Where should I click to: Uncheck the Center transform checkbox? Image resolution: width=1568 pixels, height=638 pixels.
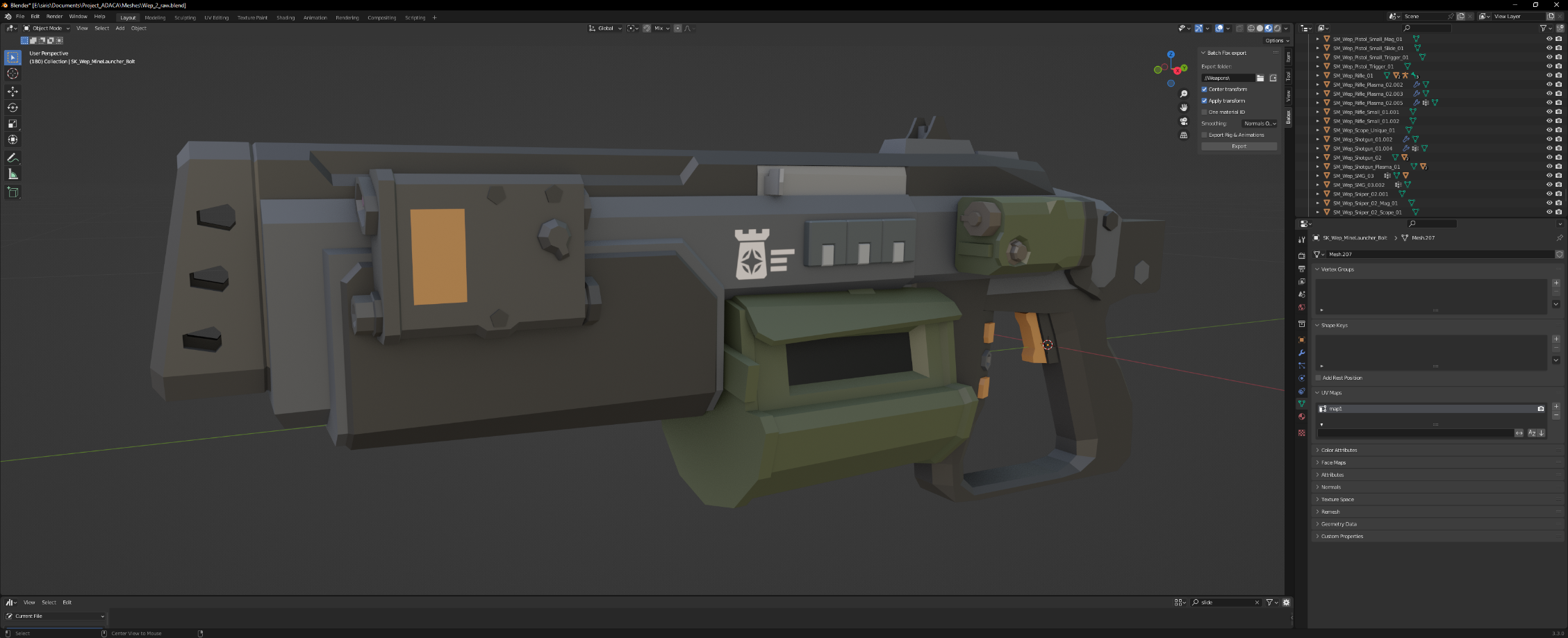1205,90
